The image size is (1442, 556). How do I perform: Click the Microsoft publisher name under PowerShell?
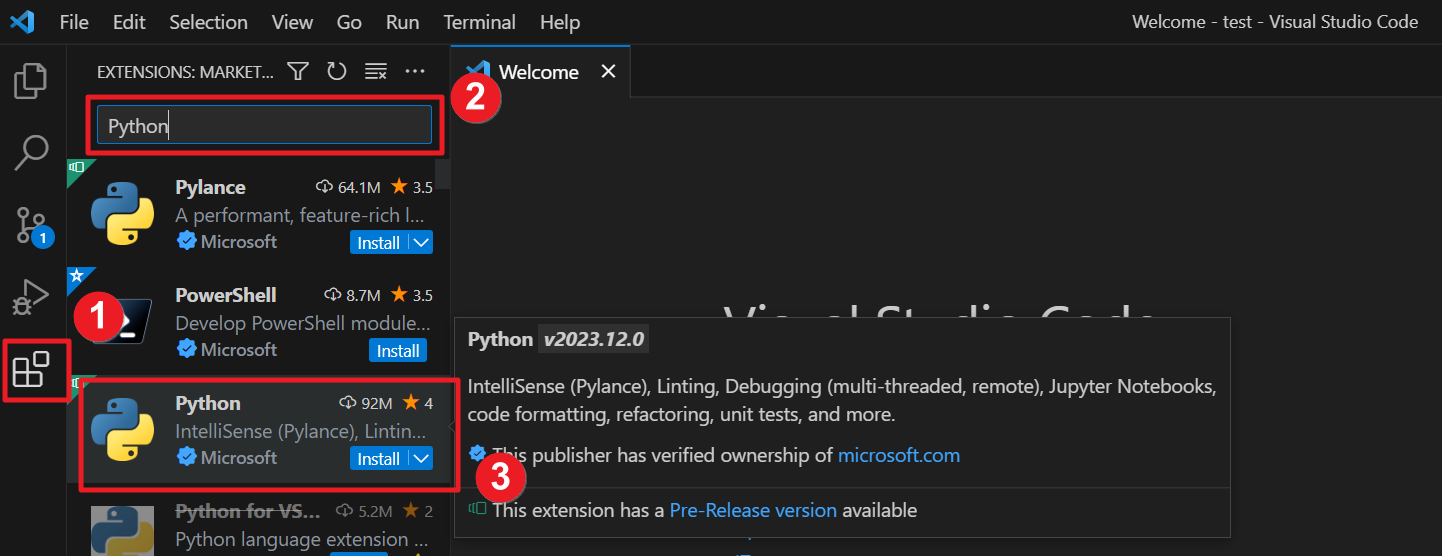pos(239,349)
